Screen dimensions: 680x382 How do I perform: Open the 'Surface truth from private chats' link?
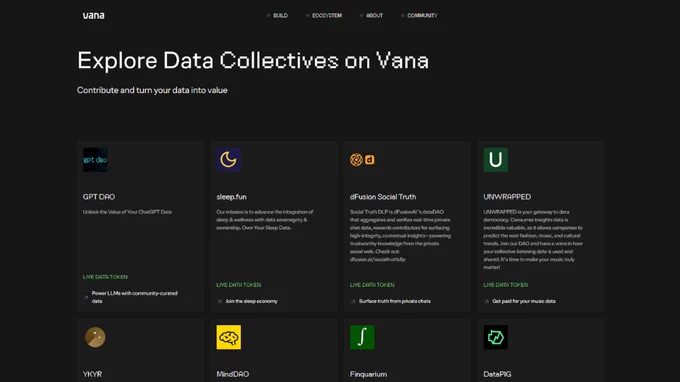[395, 301]
